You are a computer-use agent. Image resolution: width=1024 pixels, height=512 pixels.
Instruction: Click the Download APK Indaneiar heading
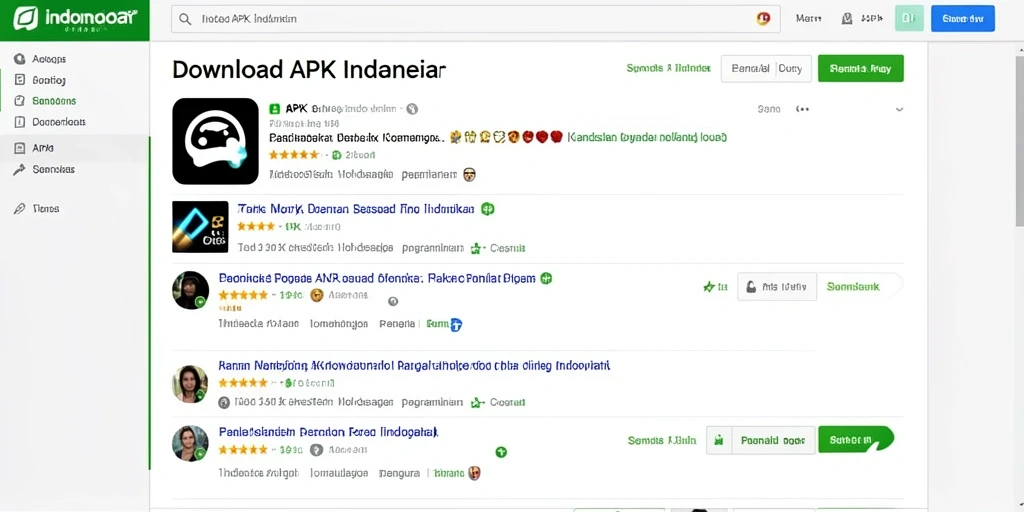tap(310, 69)
